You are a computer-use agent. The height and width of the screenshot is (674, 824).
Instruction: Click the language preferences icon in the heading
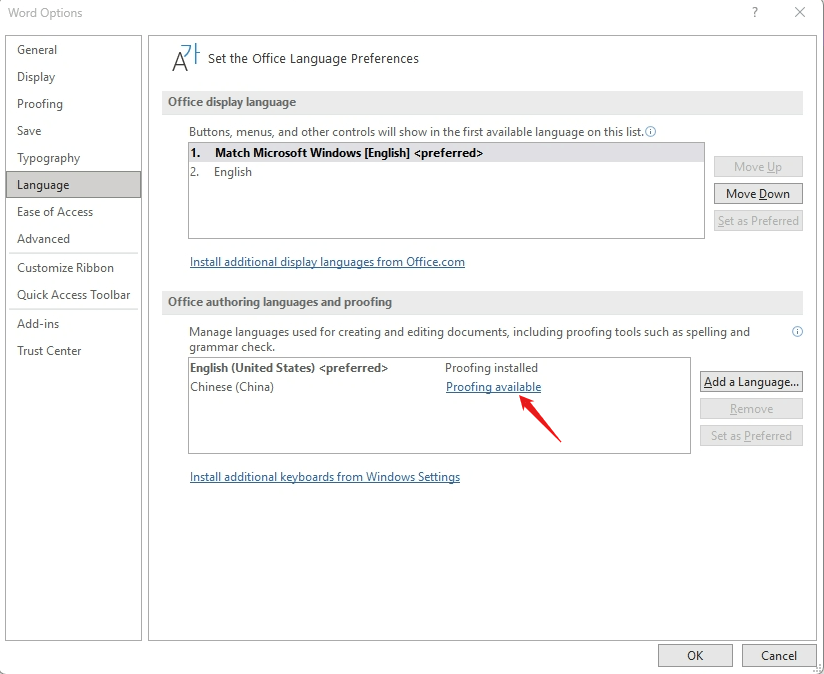pos(186,58)
